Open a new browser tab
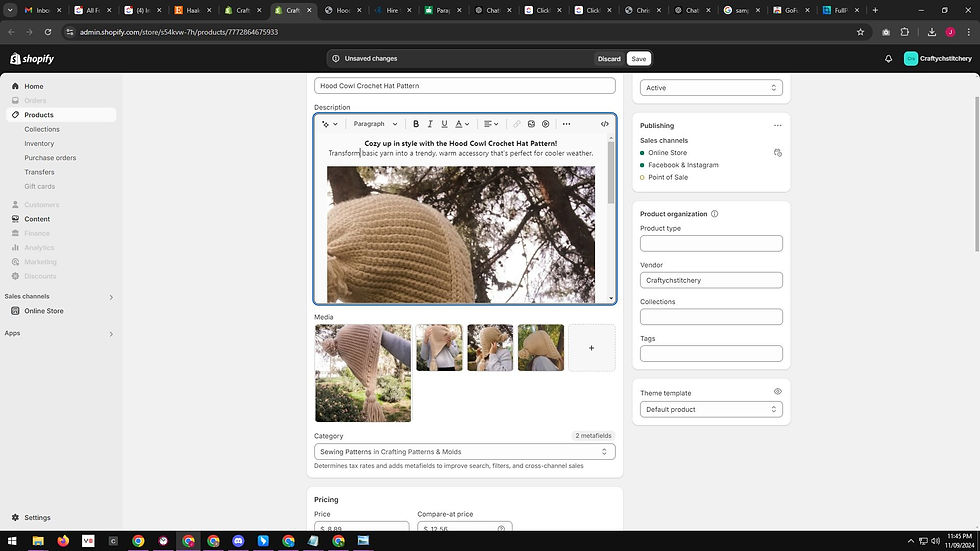 click(875, 10)
